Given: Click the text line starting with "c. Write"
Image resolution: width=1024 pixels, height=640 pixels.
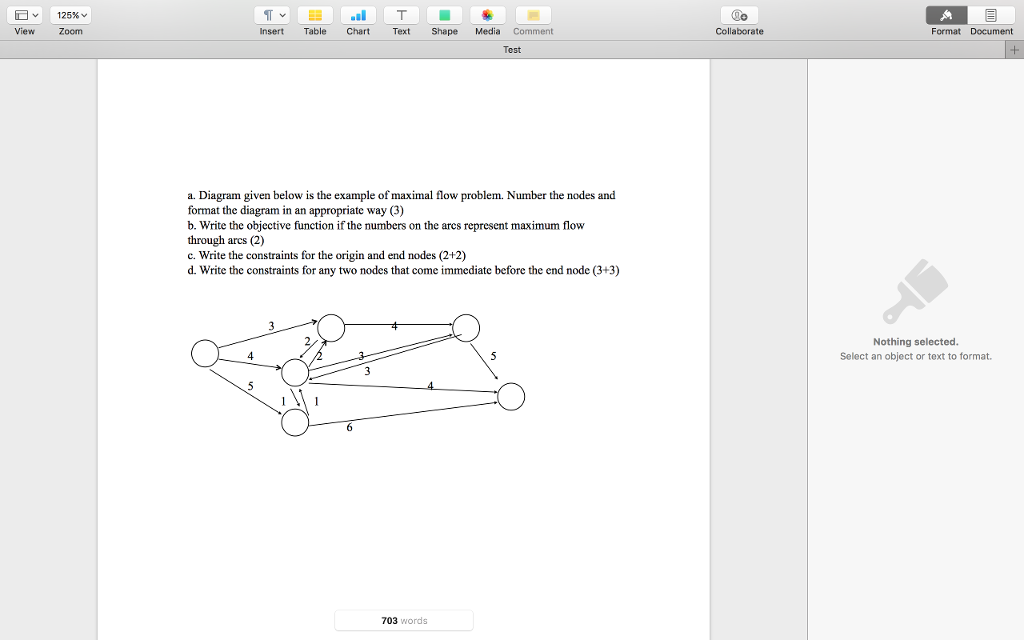Looking at the screenshot, I should pos(326,255).
